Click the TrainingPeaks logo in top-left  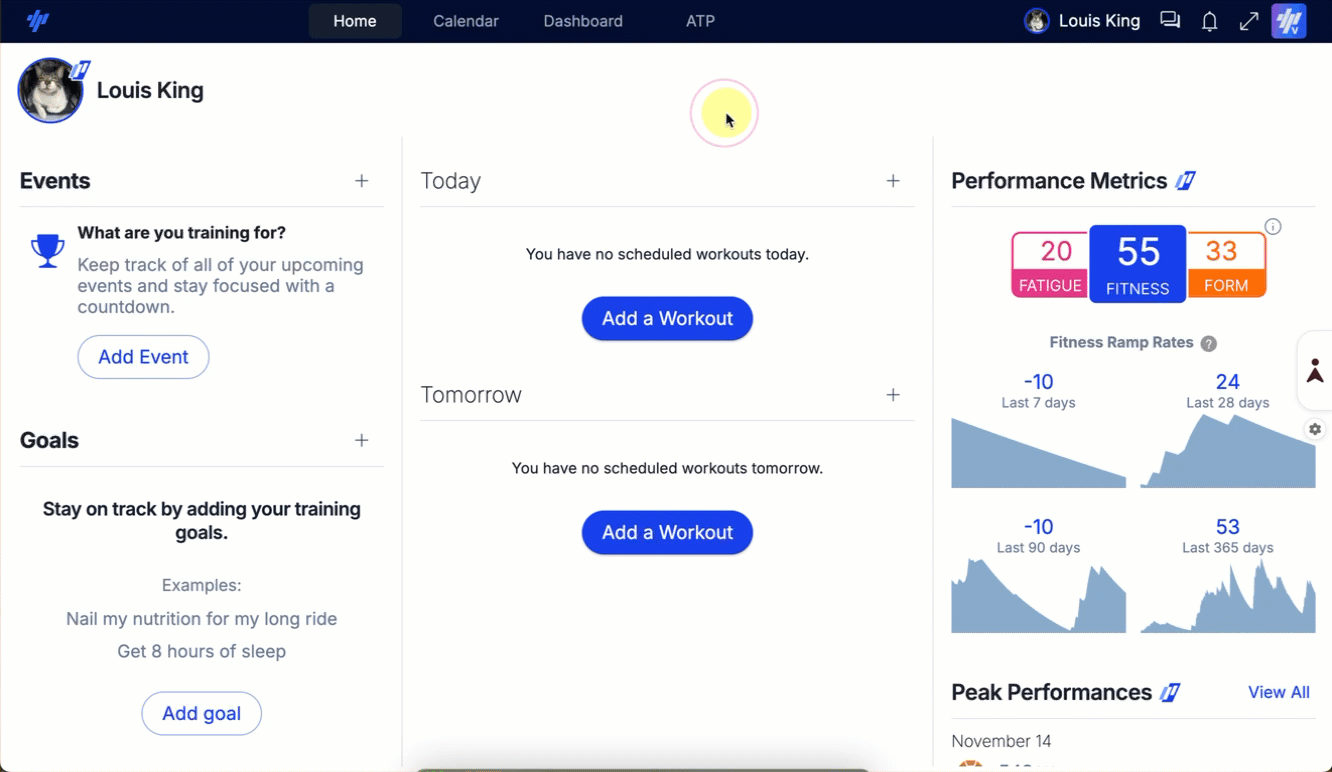tap(38, 21)
